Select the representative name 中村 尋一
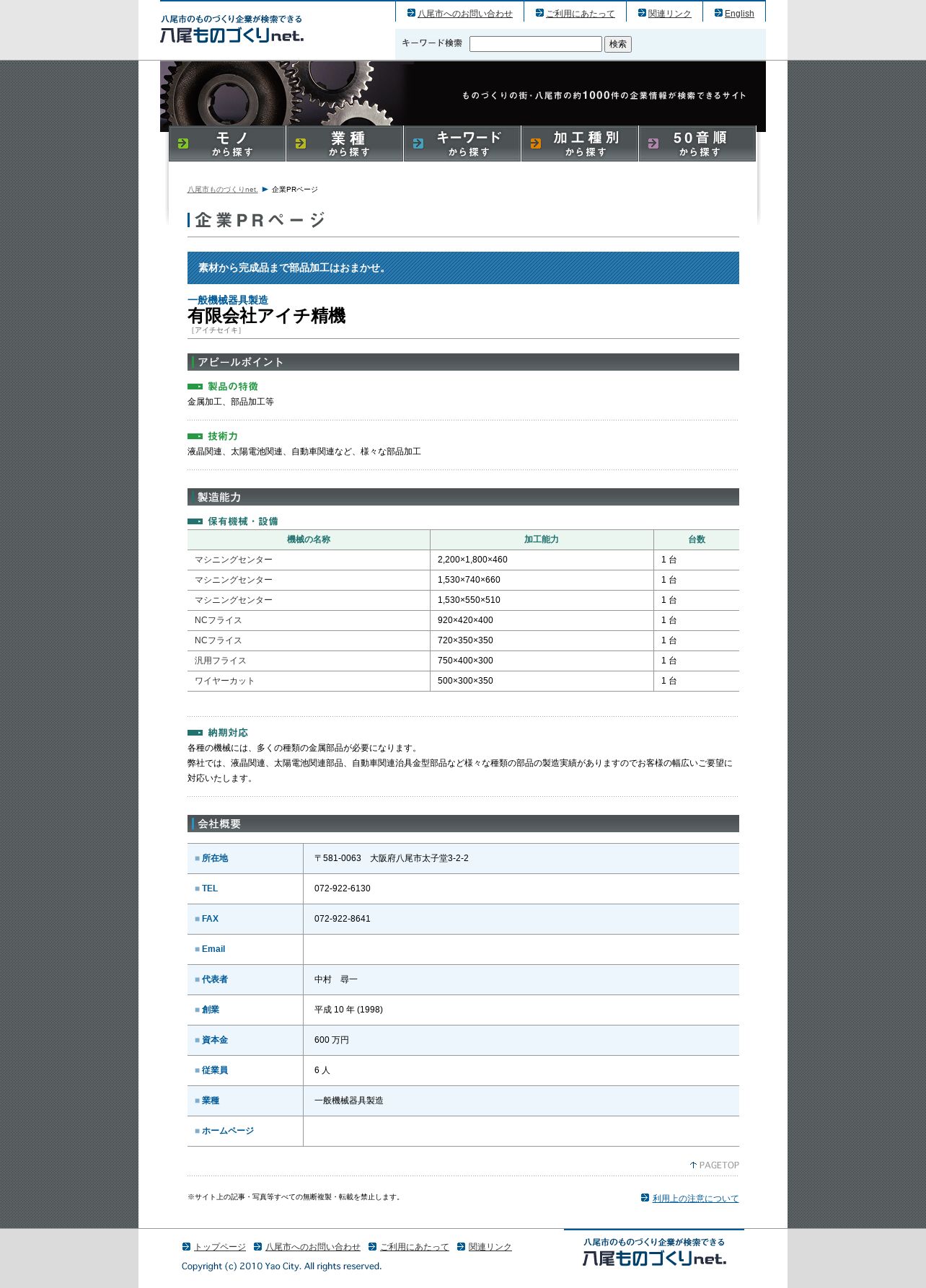Image resolution: width=926 pixels, height=1288 pixels. click(336, 979)
